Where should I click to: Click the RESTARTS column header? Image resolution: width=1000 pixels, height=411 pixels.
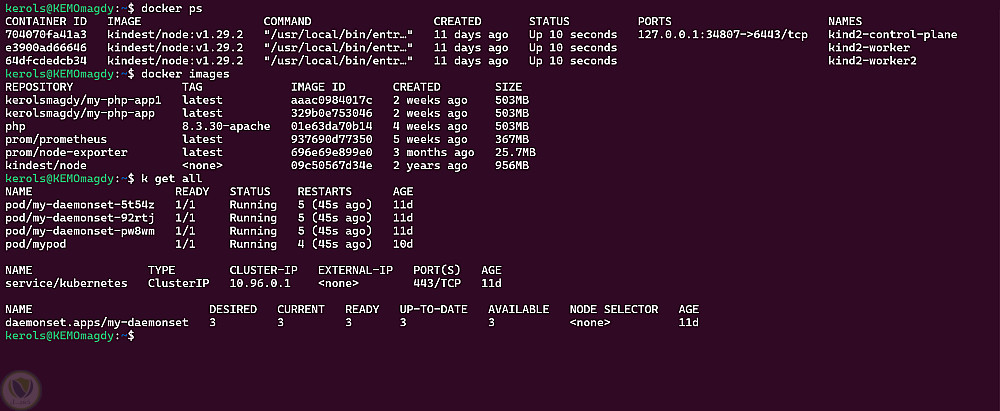[x=325, y=191]
